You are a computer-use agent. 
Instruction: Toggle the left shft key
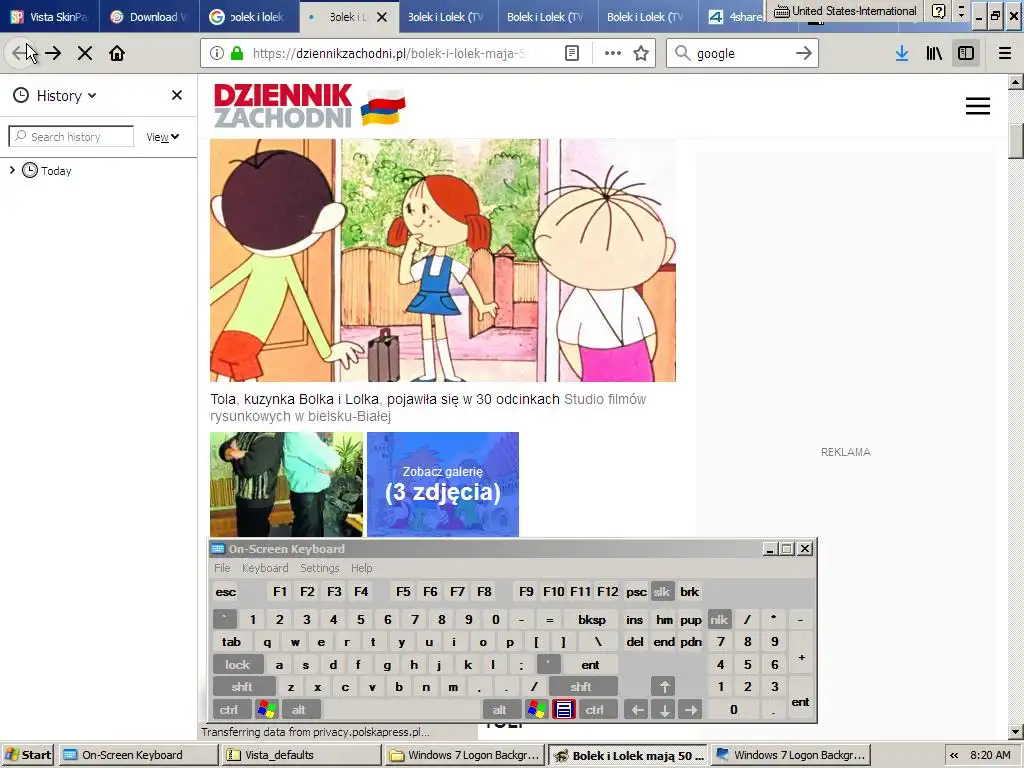(242, 686)
